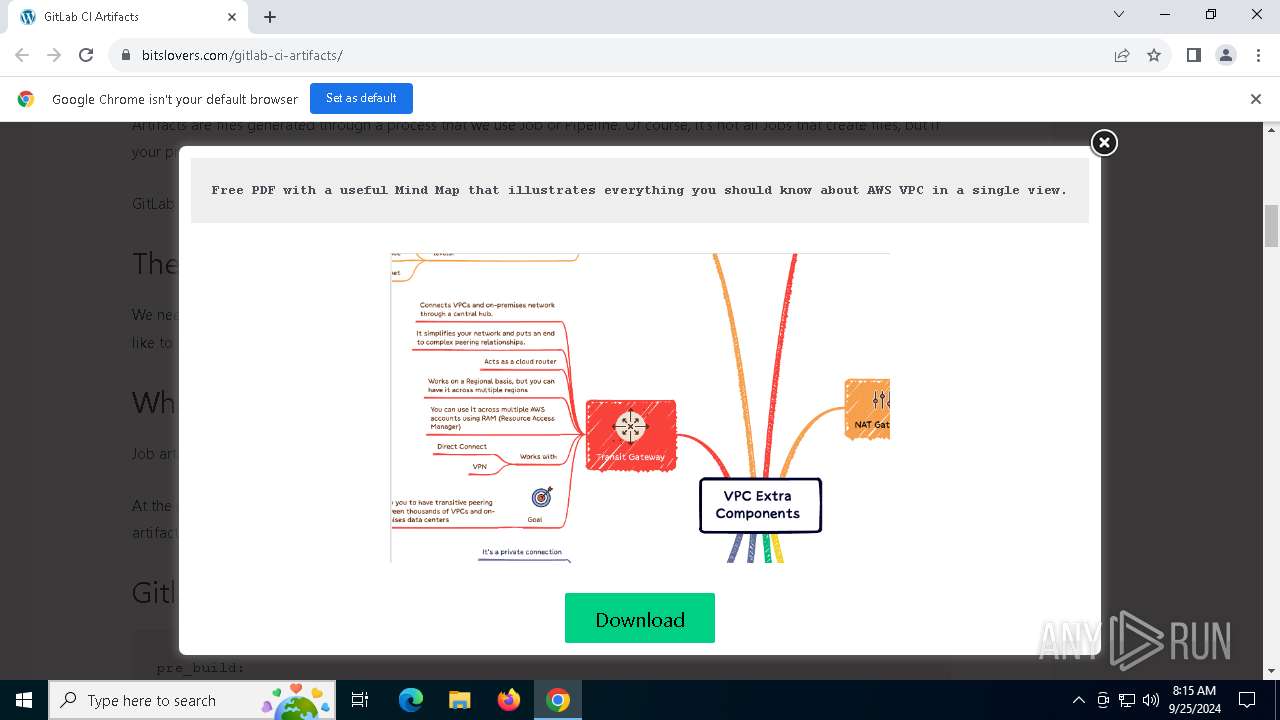
Task: Share this page icon in address bar
Action: [1122, 55]
